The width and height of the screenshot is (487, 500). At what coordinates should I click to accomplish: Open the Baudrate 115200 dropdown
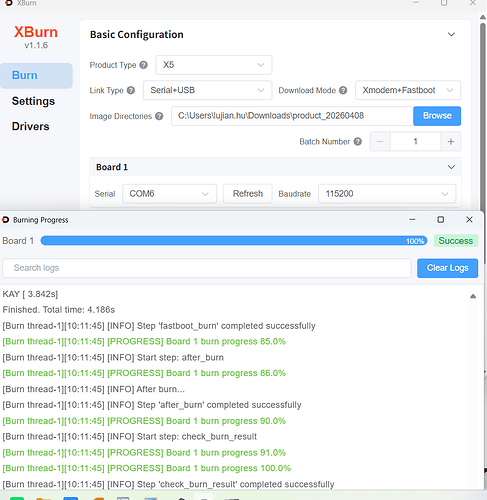pos(387,194)
